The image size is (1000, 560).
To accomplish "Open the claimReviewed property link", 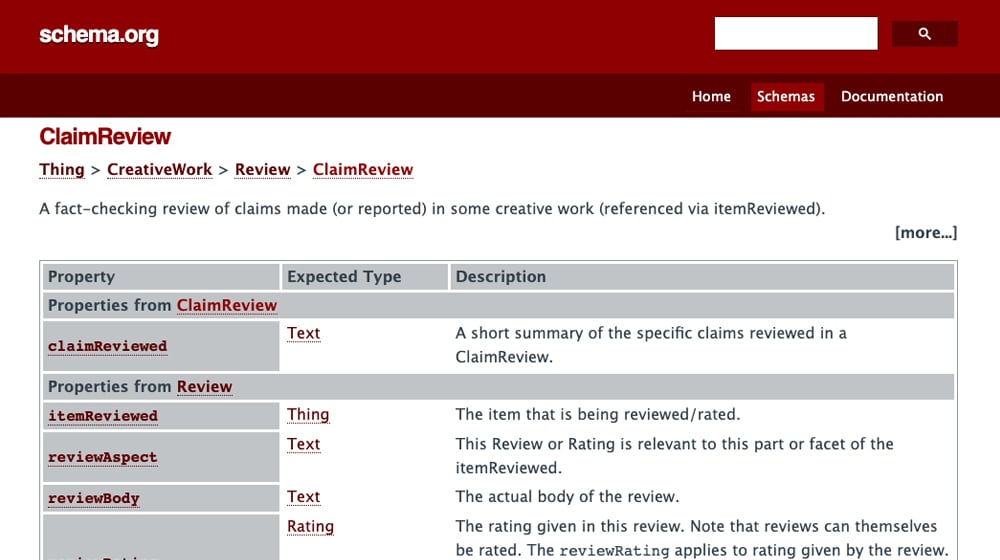I will 107,346.
